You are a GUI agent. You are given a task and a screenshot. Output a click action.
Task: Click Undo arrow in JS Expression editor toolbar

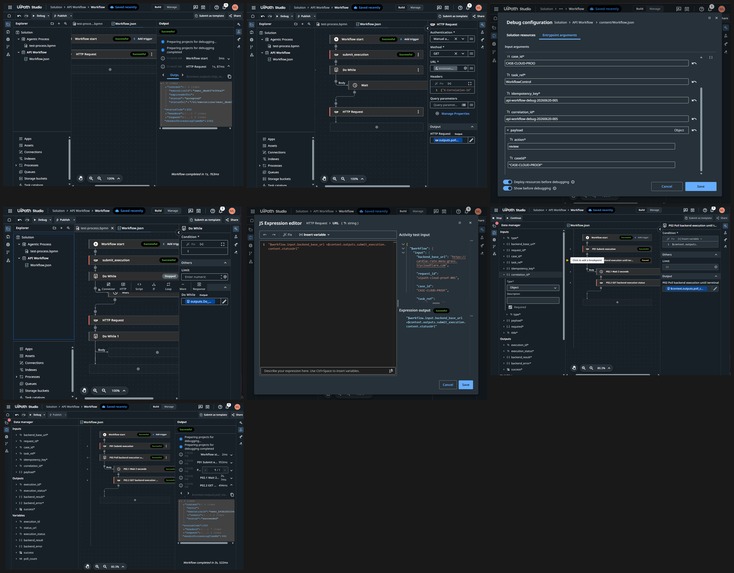tap(265, 235)
